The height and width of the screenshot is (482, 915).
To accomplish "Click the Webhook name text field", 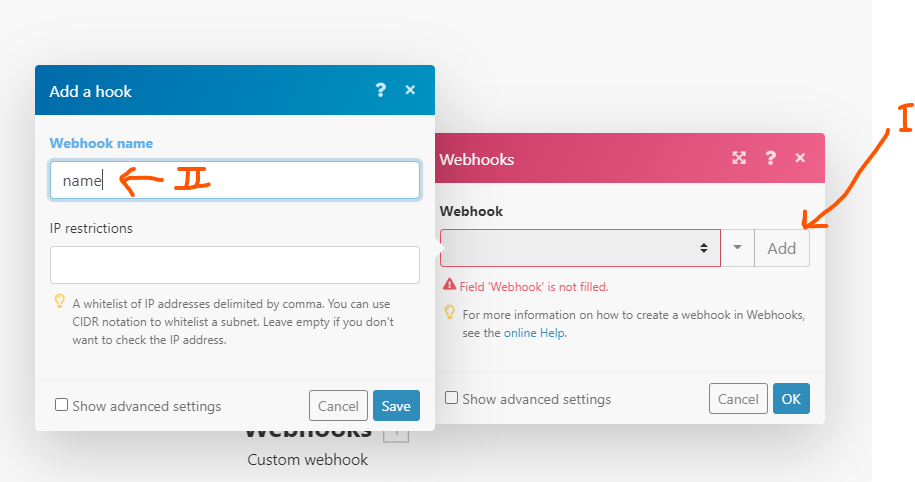I will coord(235,180).
